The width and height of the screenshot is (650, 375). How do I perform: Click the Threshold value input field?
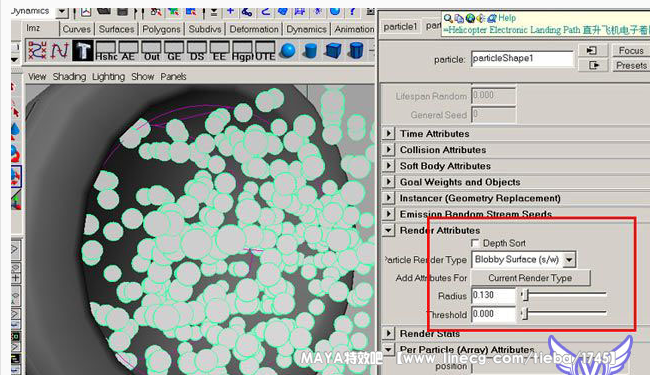493,314
